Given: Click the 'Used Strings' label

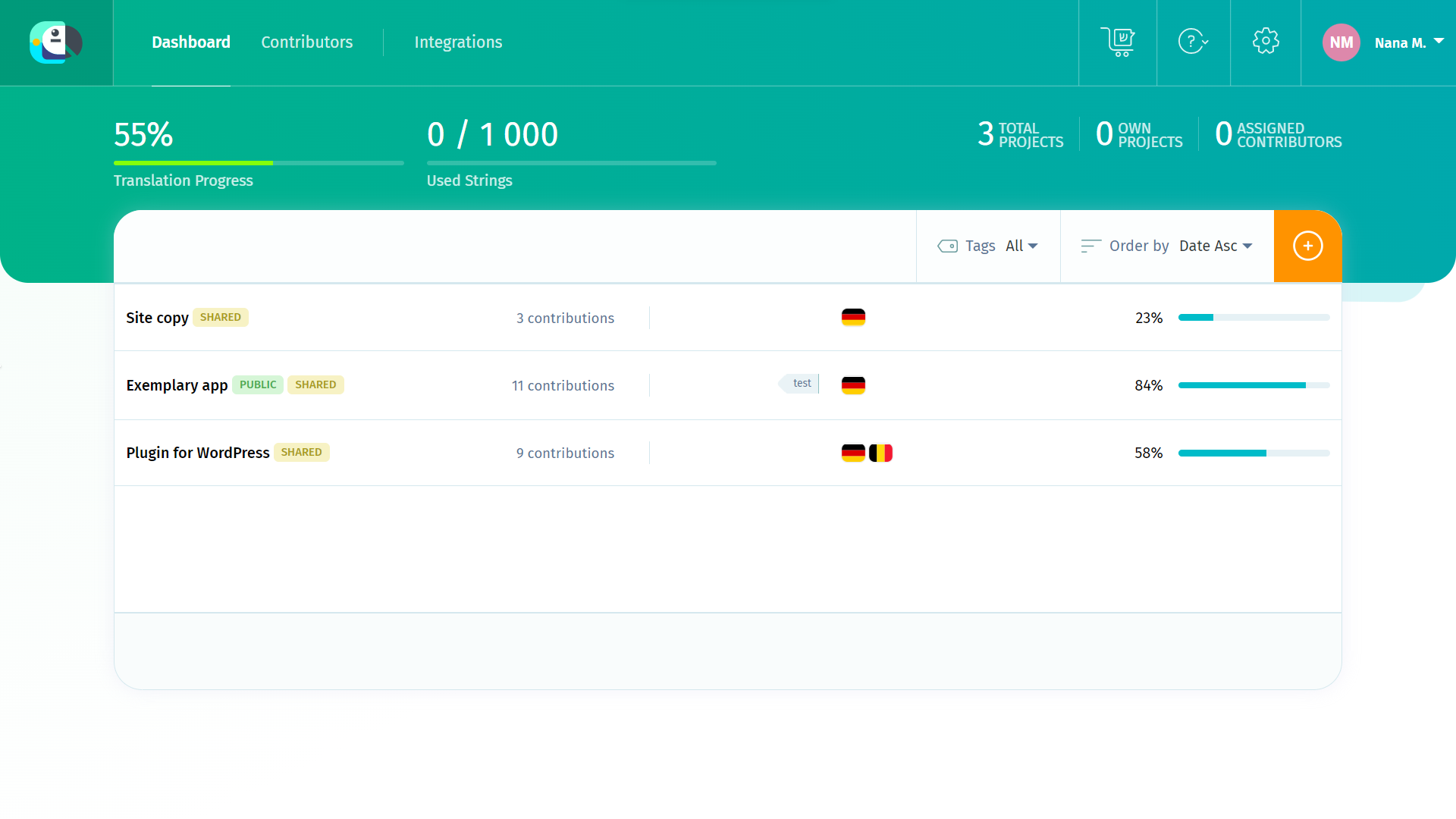Looking at the screenshot, I should tap(469, 180).
